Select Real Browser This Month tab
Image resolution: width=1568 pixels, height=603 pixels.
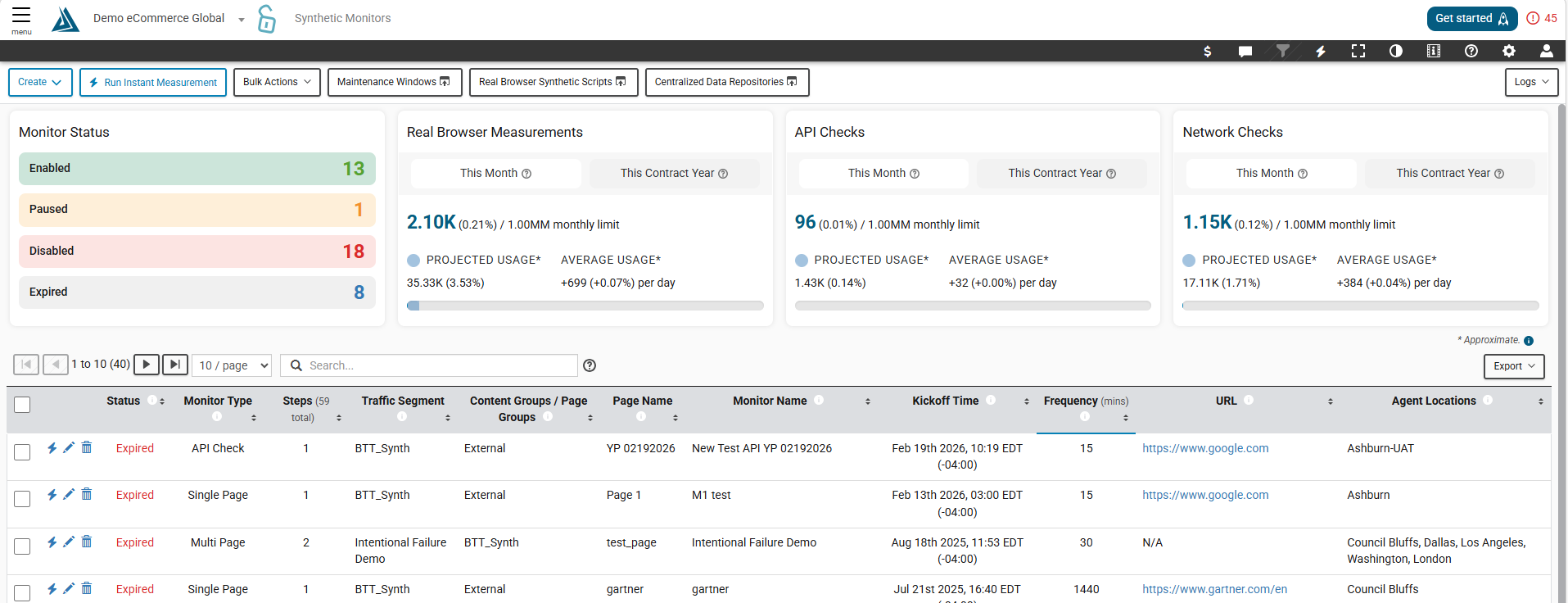(x=495, y=173)
